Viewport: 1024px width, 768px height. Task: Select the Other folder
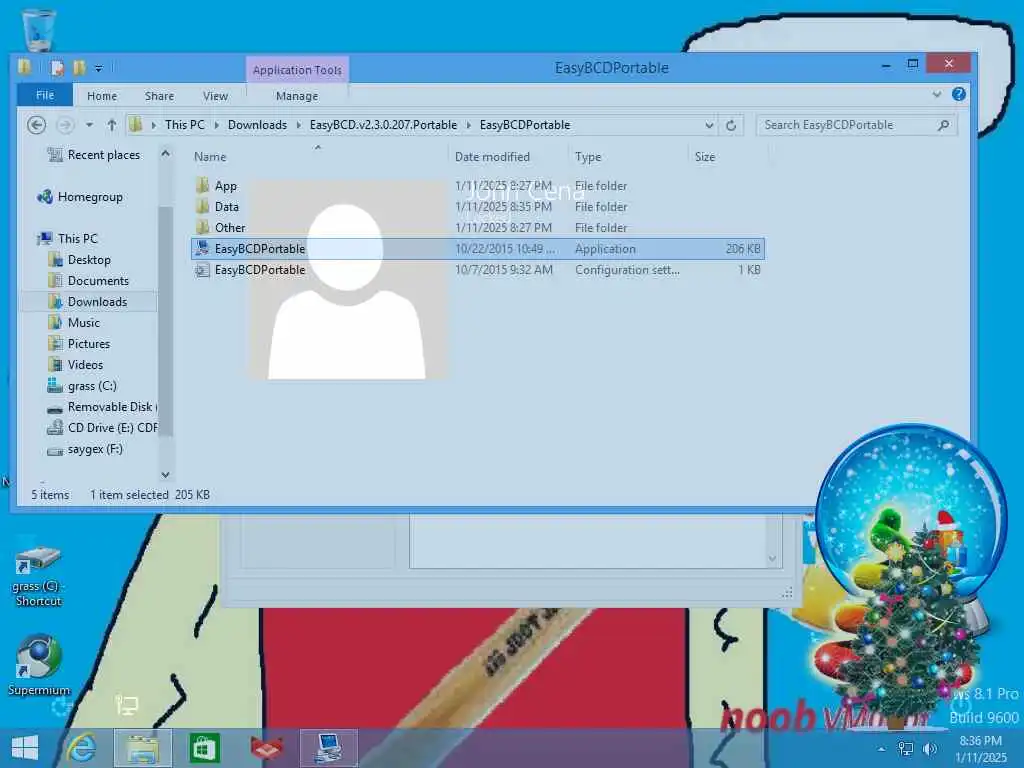(477, 227)
